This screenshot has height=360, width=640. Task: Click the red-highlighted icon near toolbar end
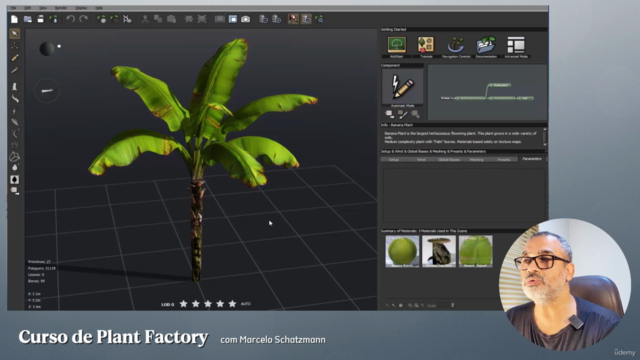click(293, 19)
